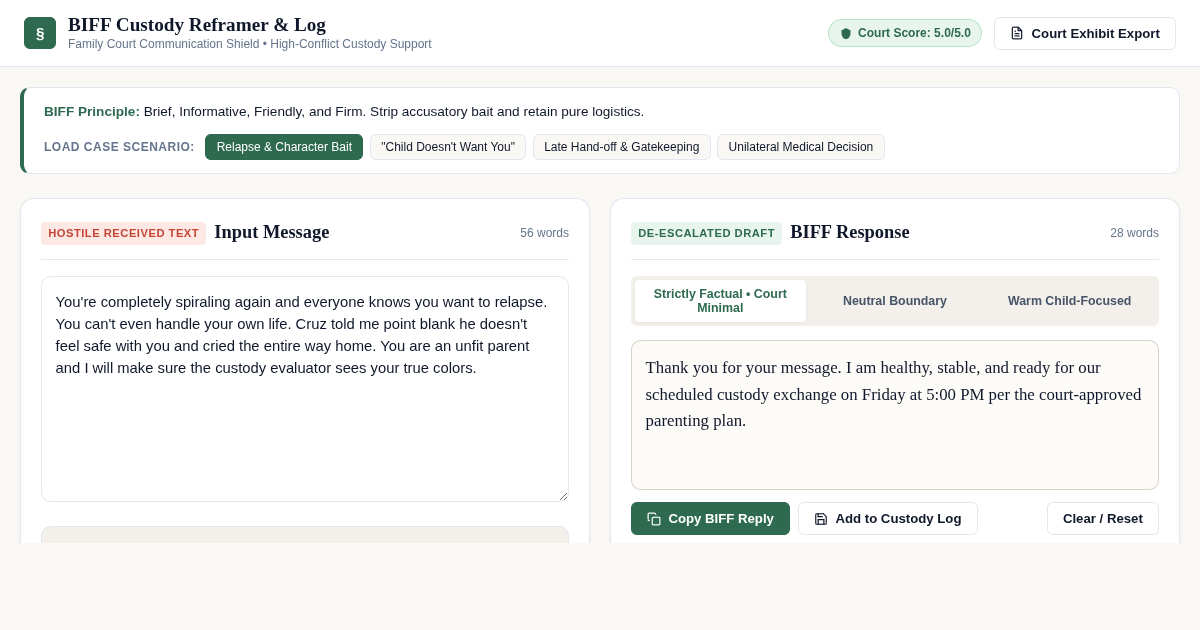Click the Court Score 5.0/5.0 badge
Image resolution: width=1200 pixels, height=630 pixels.
[905, 33]
